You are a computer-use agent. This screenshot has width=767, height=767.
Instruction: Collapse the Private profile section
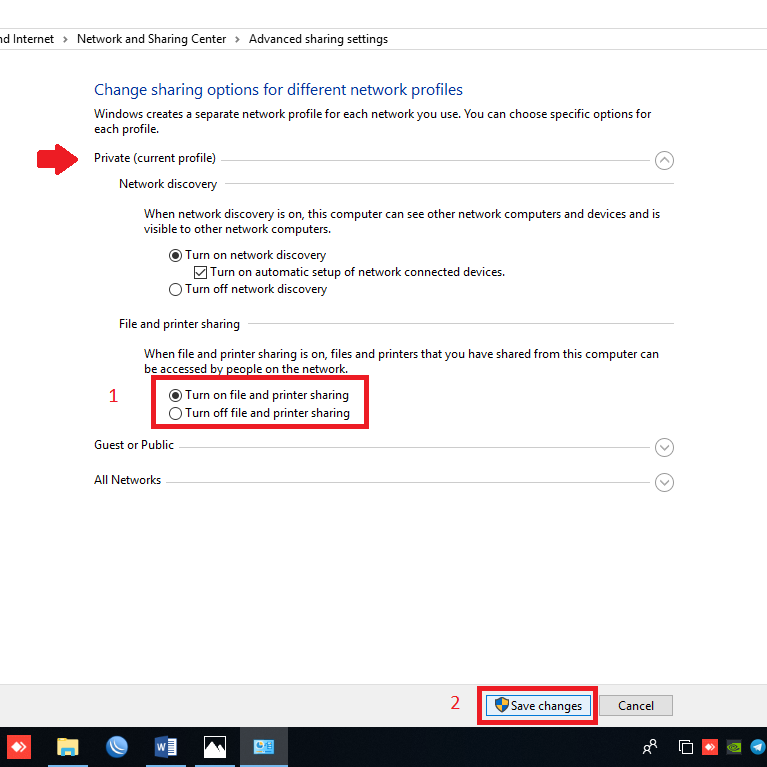click(x=664, y=160)
